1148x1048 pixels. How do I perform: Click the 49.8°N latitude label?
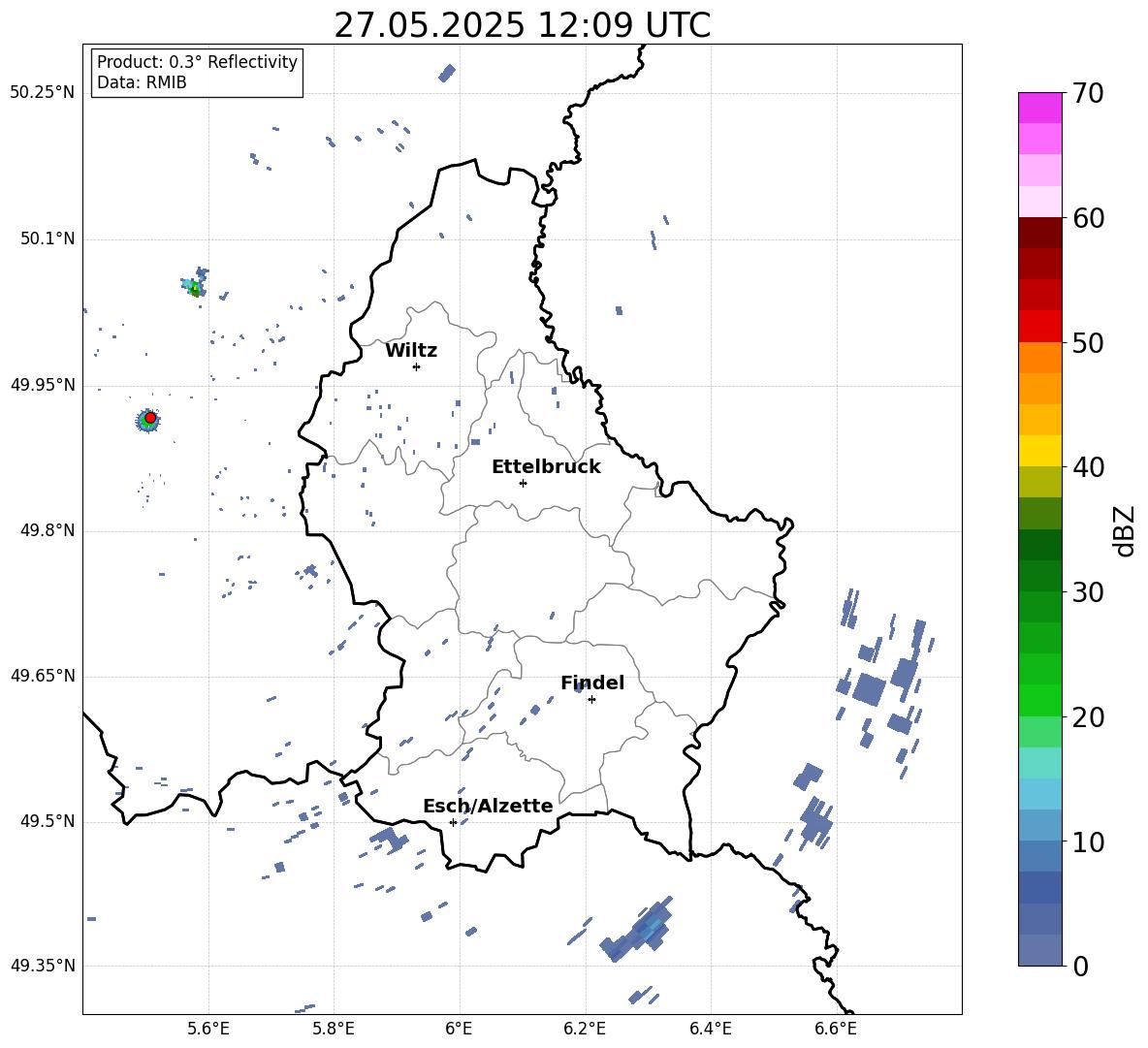coord(47,530)
